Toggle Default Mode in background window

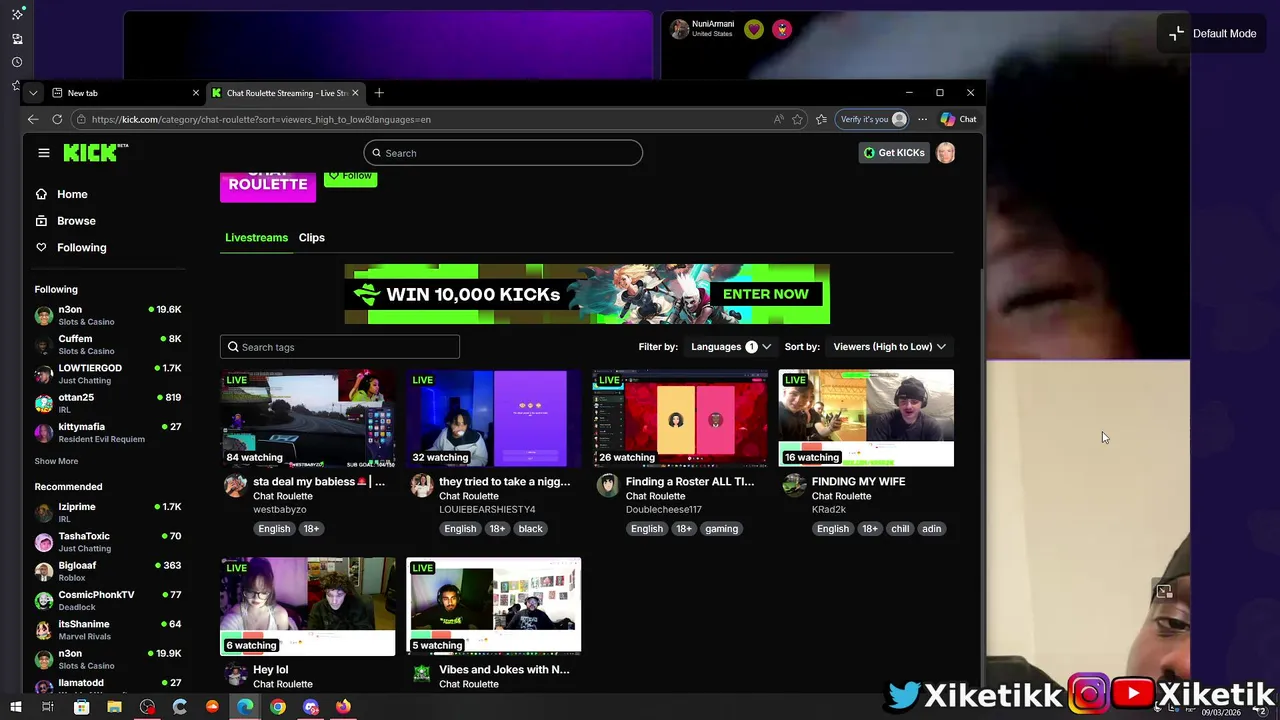(1213, 33)
